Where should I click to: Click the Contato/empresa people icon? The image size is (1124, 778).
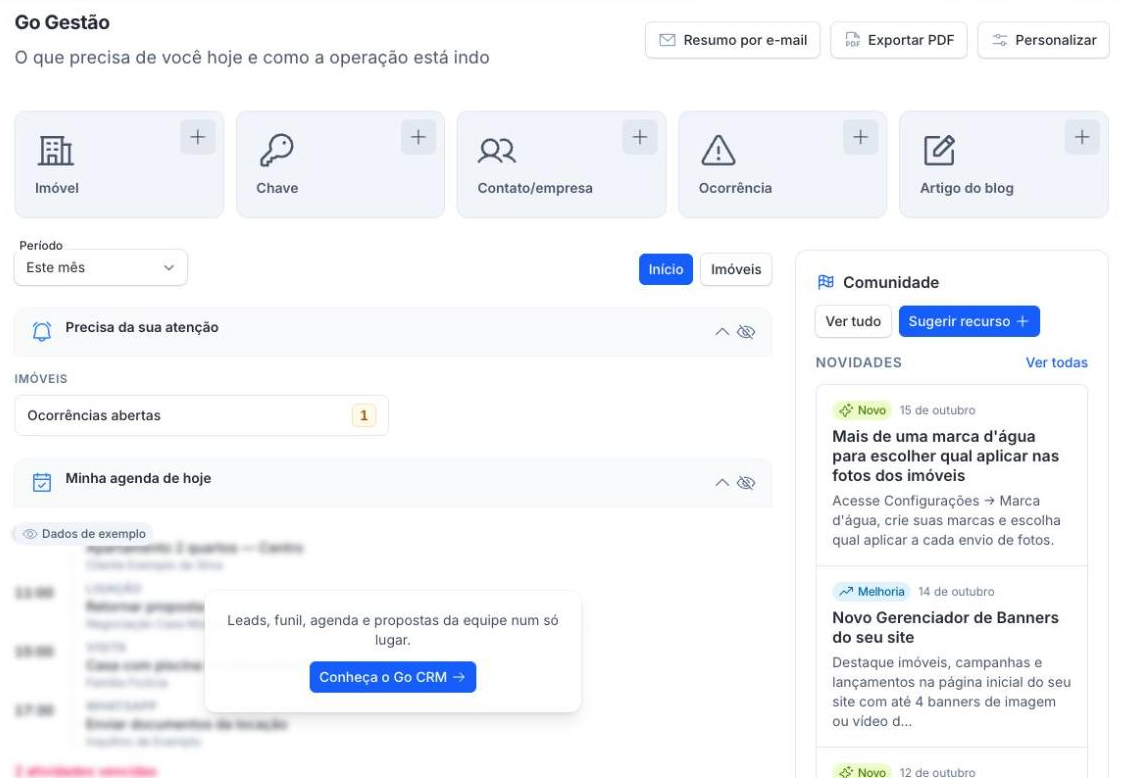[497, 151]
